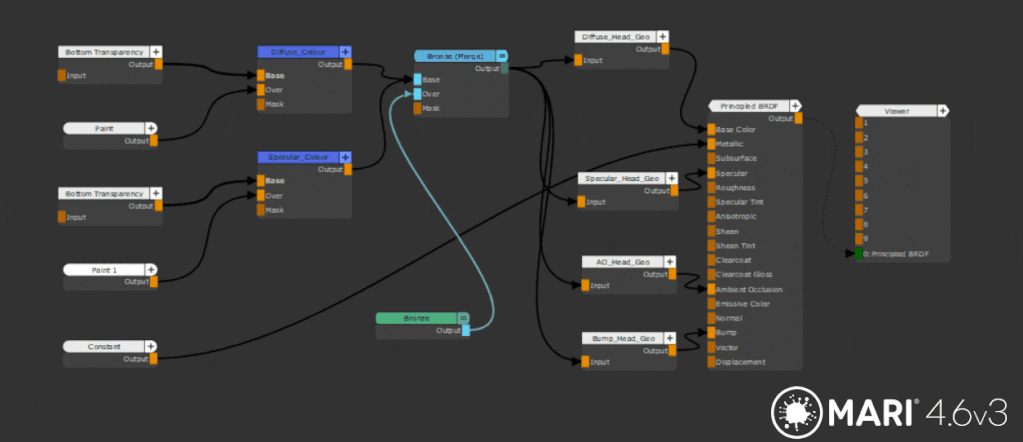Click the Base Color port on Principled BRDF
The image size is (1023, 442).
coord(711,129)
